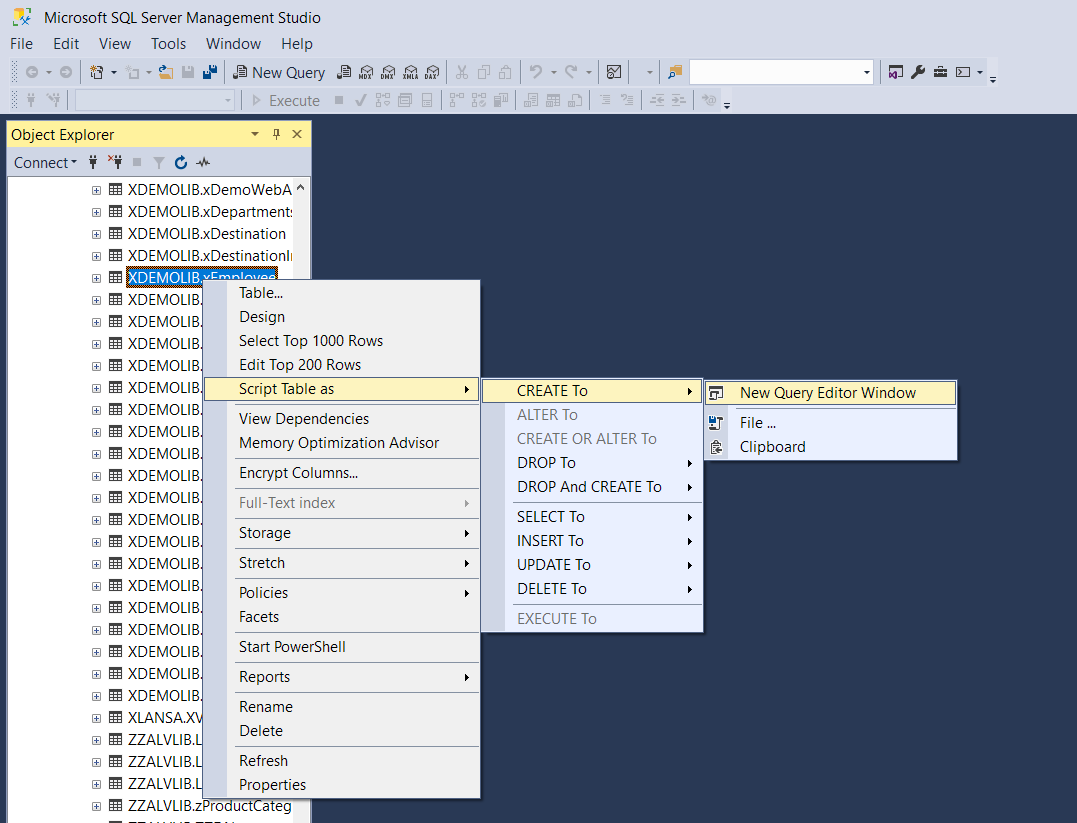Click the Disconnect plug icon in Object Explorer
Screen dimensions: 1077x823
coord(115,162)
